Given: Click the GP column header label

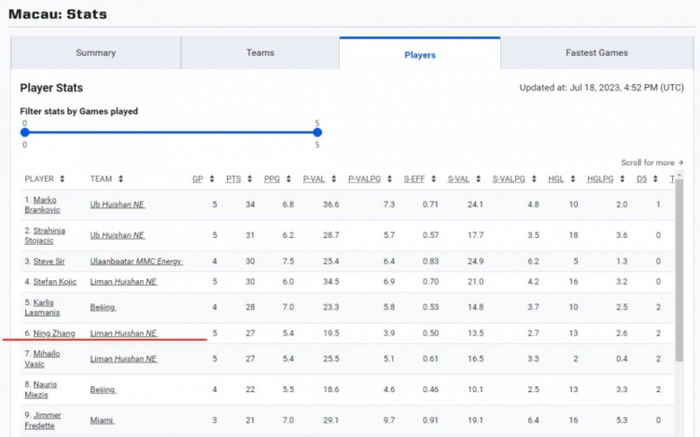Looking at the screenshot, I should point(198,179).
